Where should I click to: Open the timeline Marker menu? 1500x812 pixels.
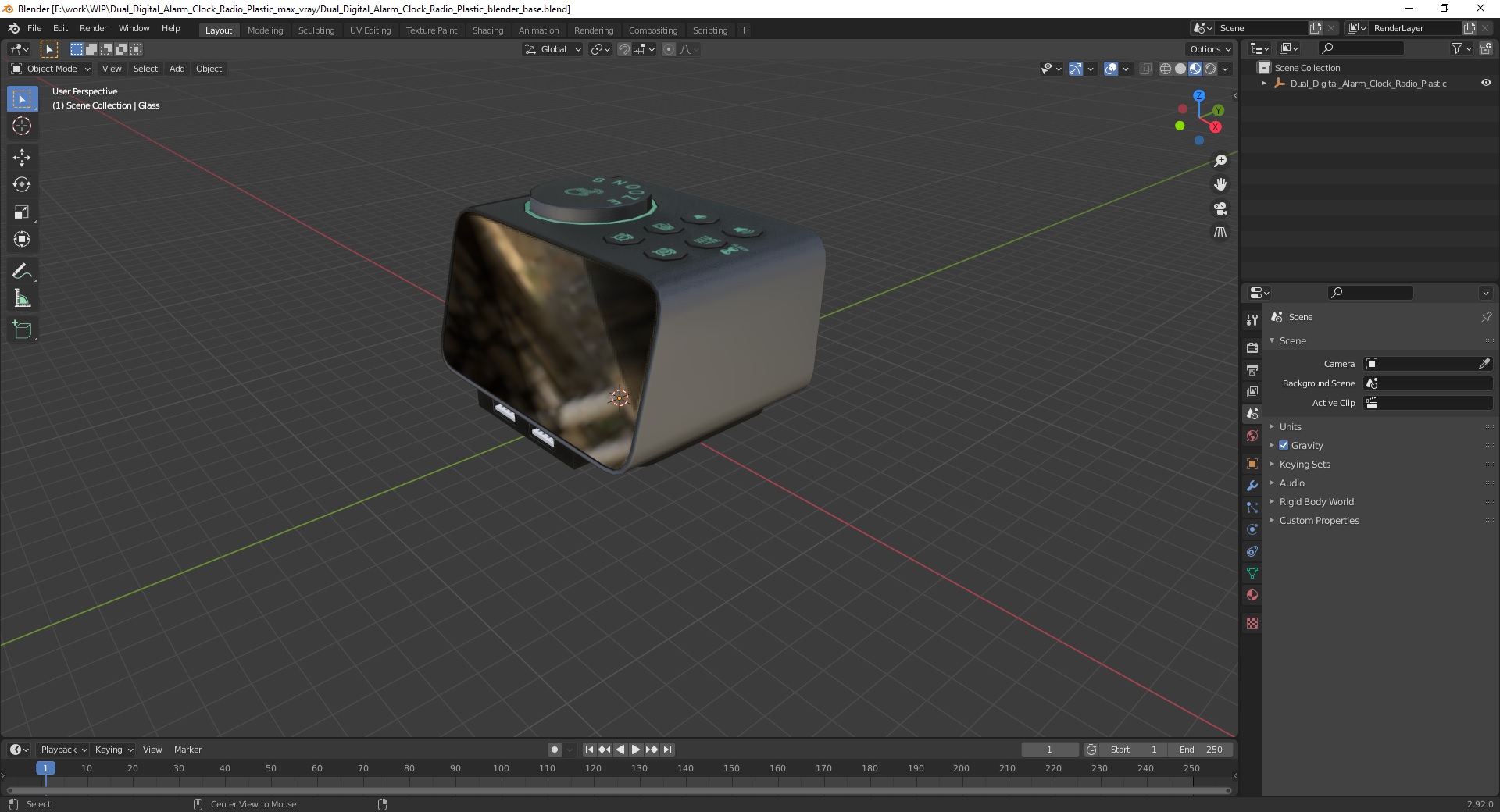tap(187, 750)
